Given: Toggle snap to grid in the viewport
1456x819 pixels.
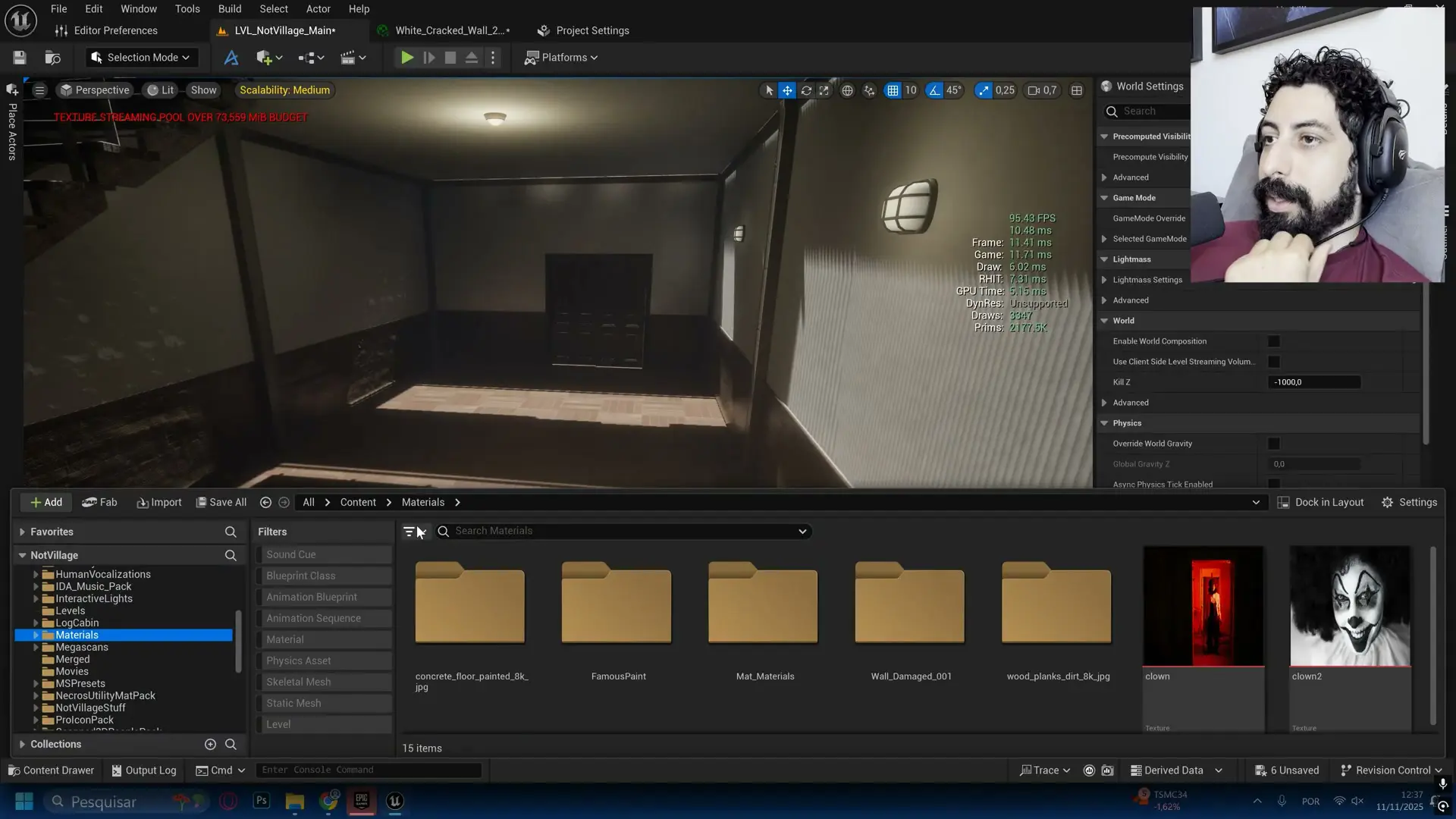Looking at the screenshot, I should click(x=893, y=90).
